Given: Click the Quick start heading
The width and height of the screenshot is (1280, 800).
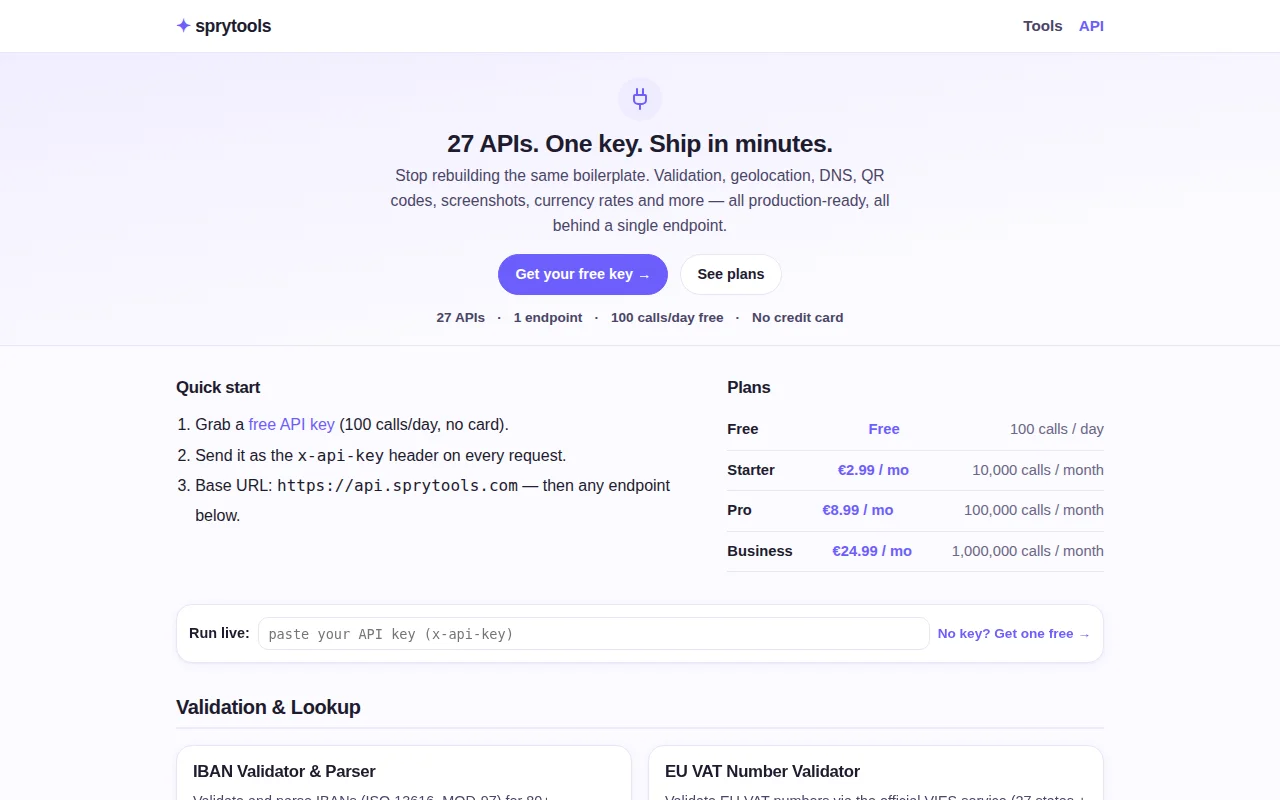Looking at the screenshot, I should [x=218, y=387].
